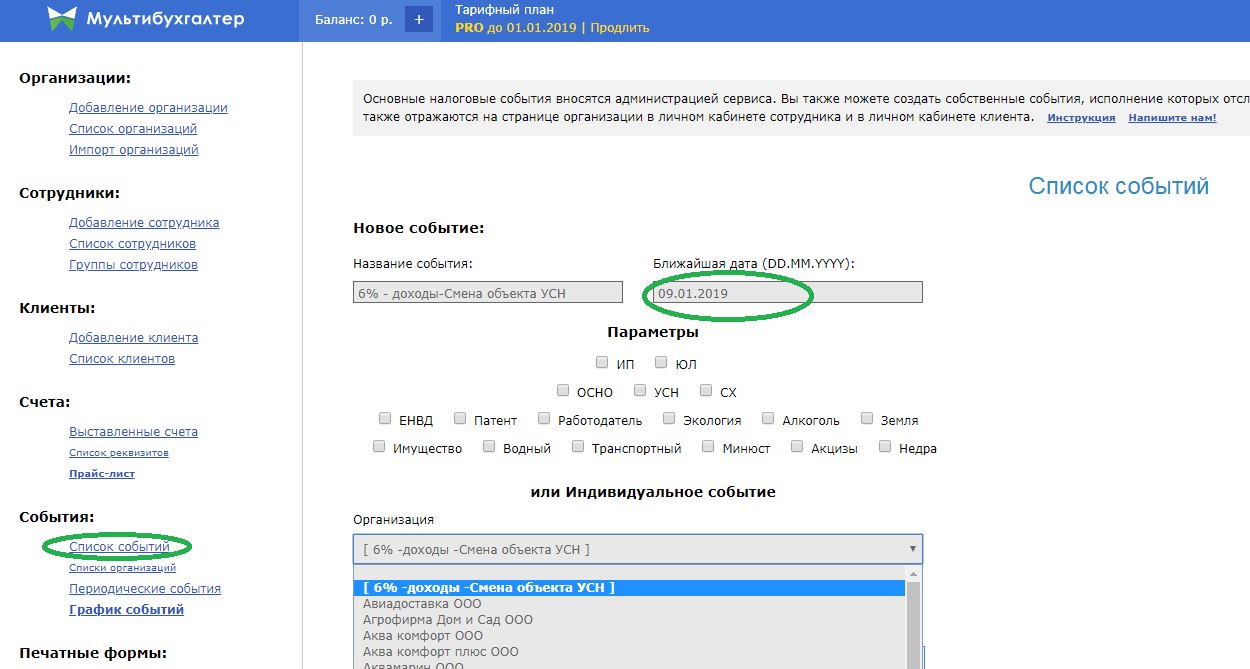Open the Инструкция link

[1081, 118]
